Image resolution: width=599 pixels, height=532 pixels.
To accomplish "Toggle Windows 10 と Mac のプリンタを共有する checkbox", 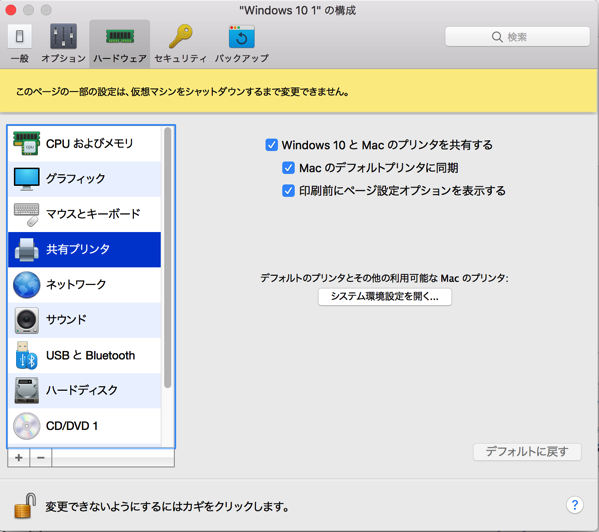I will (272, 145).
